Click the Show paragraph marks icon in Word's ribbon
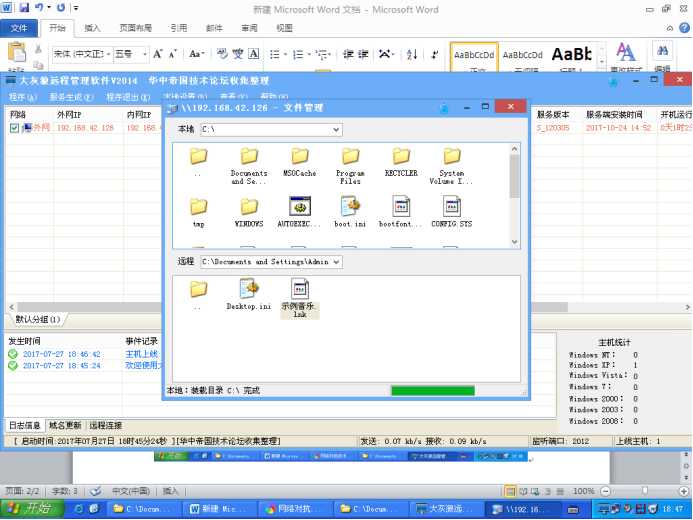 (x=435, y=54)
